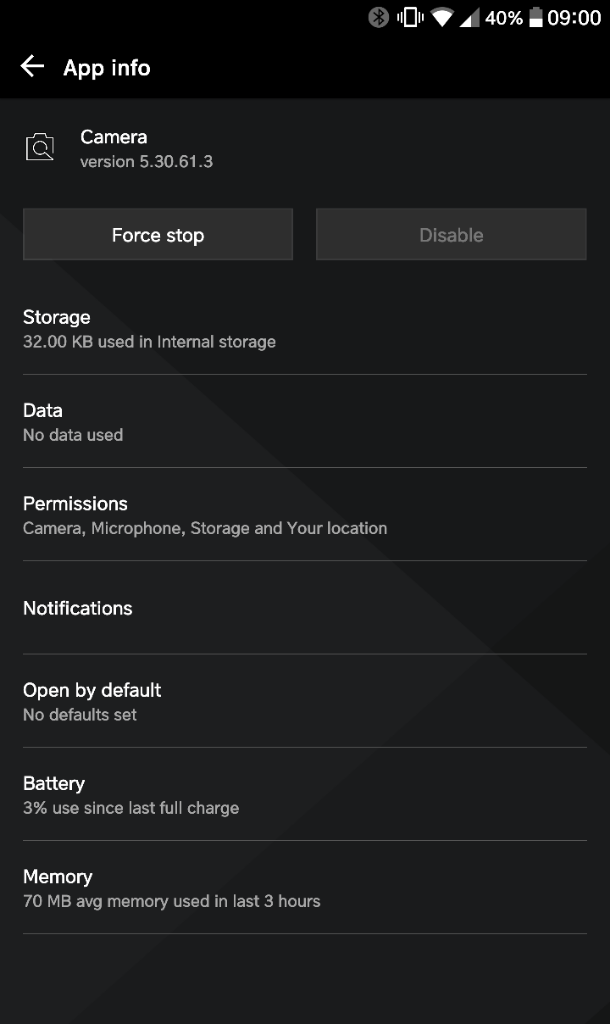Open the Battery usage entry
Screen dimensions: 610x1024
(305, 795)
